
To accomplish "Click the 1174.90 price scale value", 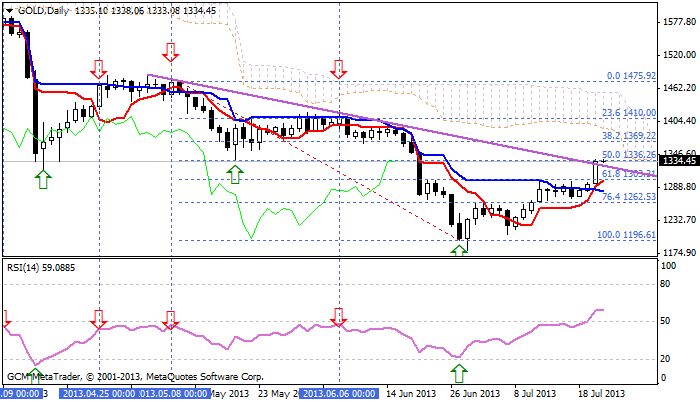I will tap(680, 253).
